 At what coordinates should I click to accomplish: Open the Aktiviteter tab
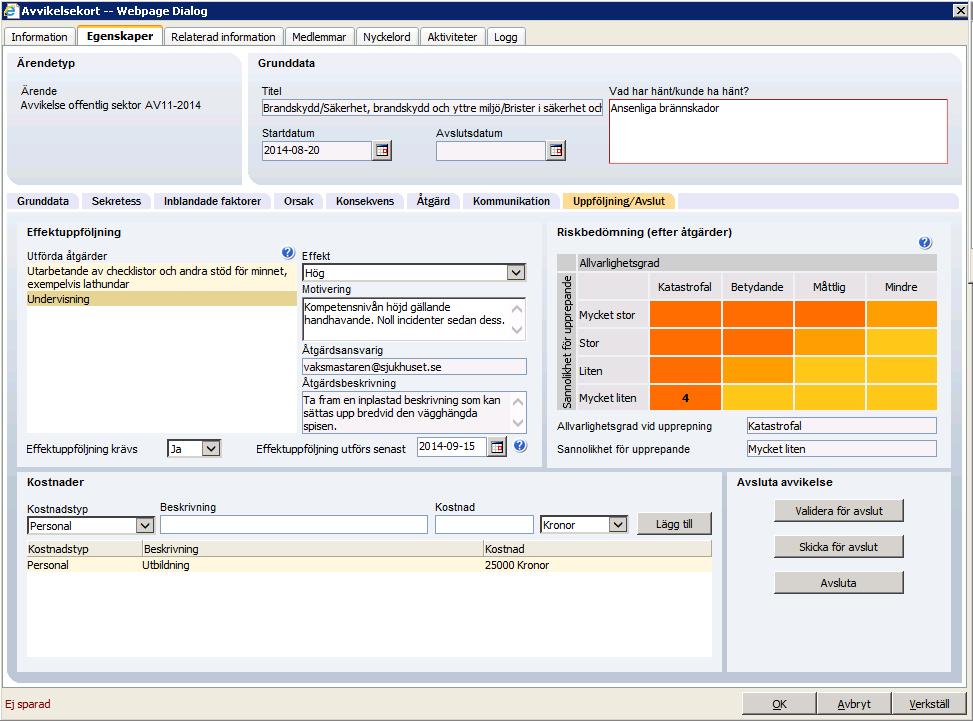452,37
